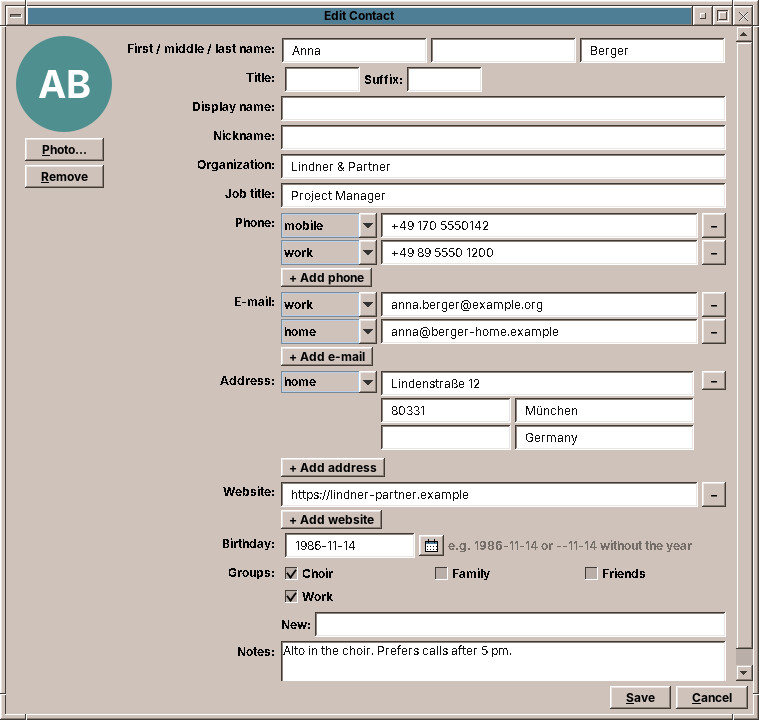Click the + Add website button
The height and width of the screenshot is (720, 759).
[x=332, y=520]
